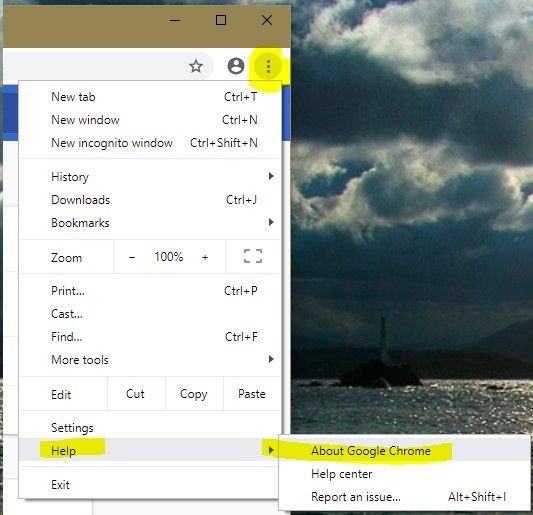Increase zoom with the plus button

tap(205, 257)
